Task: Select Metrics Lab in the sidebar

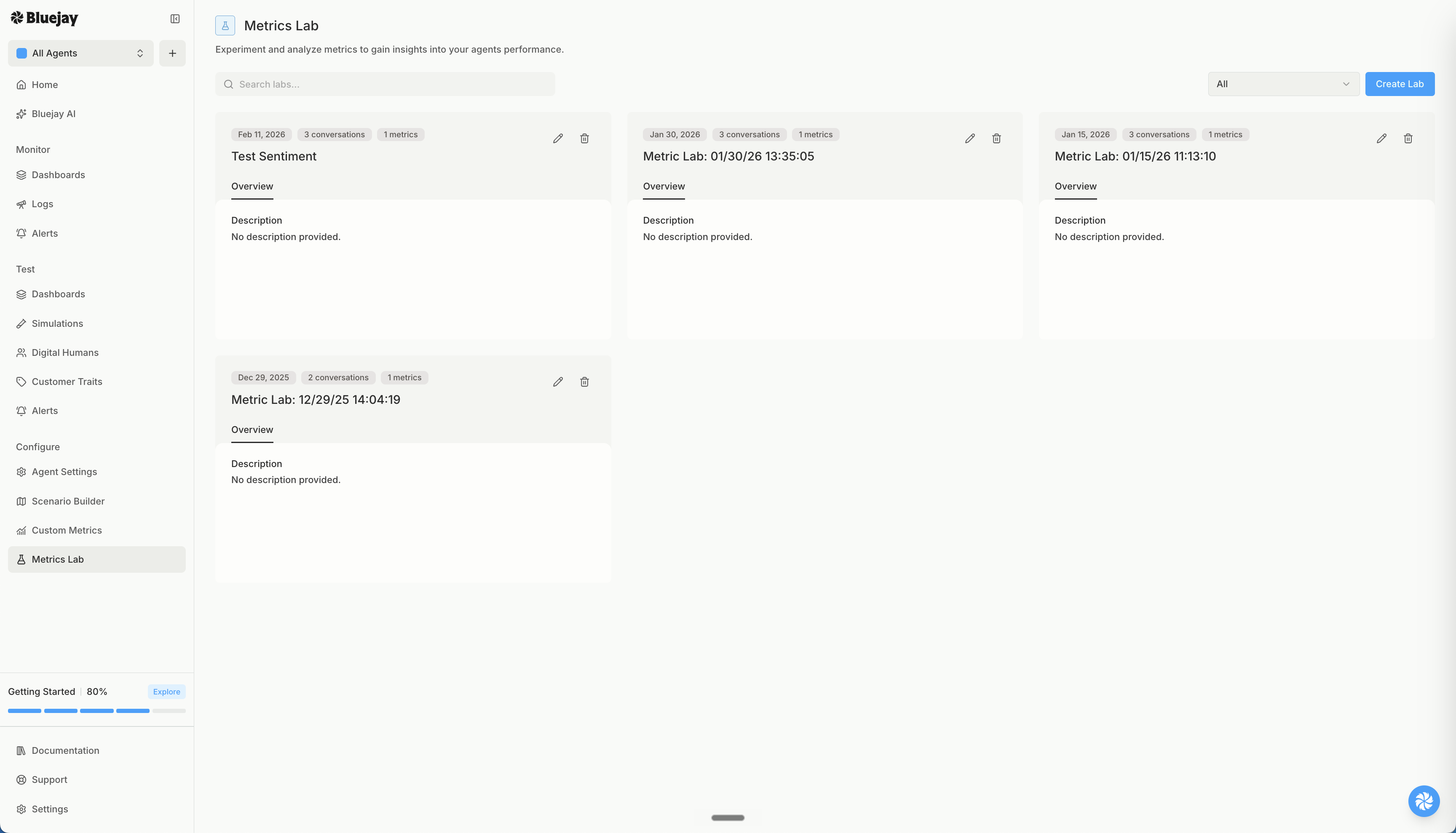Action: coord(97,560)
